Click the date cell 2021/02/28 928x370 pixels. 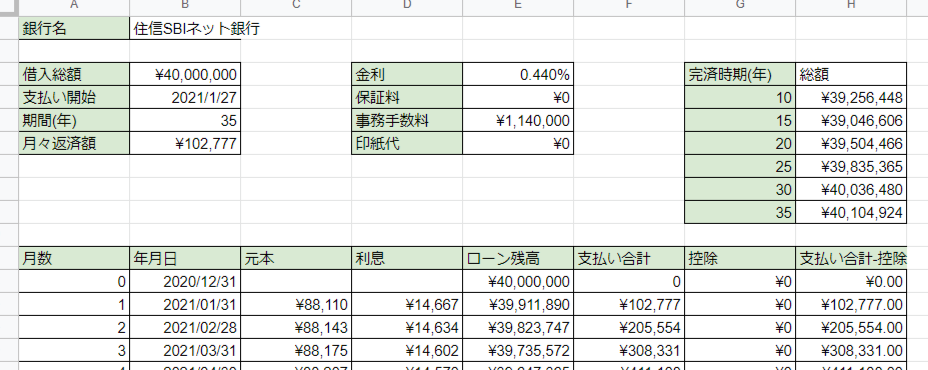[185, 327]
